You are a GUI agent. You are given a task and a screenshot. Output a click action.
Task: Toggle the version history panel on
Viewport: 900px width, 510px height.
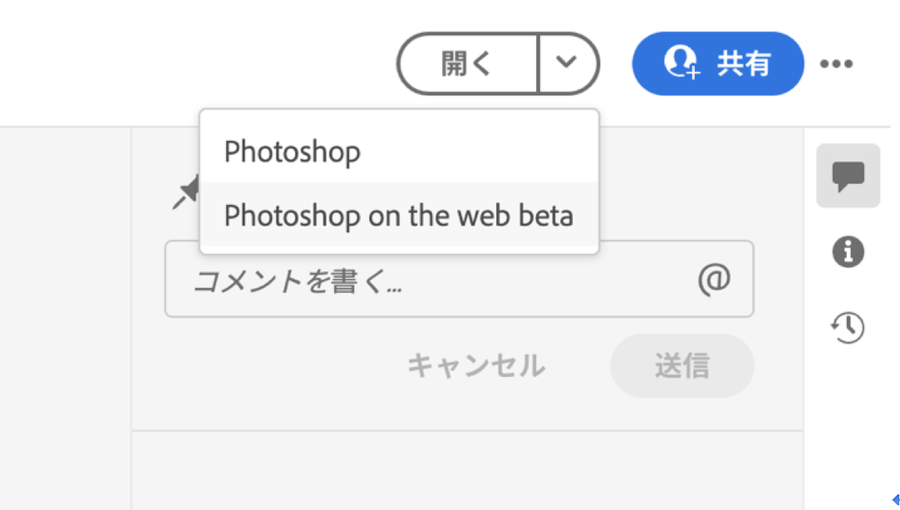[848, 327]
